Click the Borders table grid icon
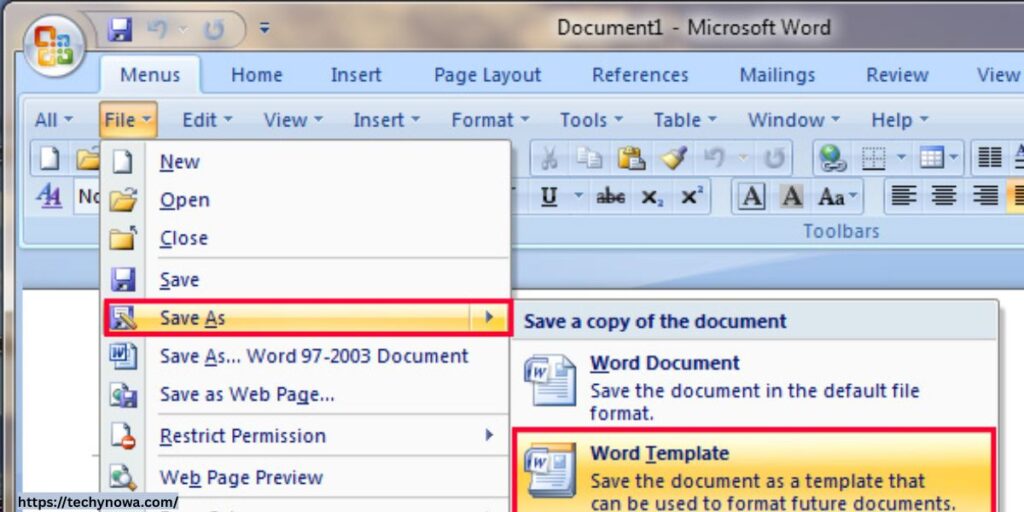The image size is (1024, 512). [873, 158]
